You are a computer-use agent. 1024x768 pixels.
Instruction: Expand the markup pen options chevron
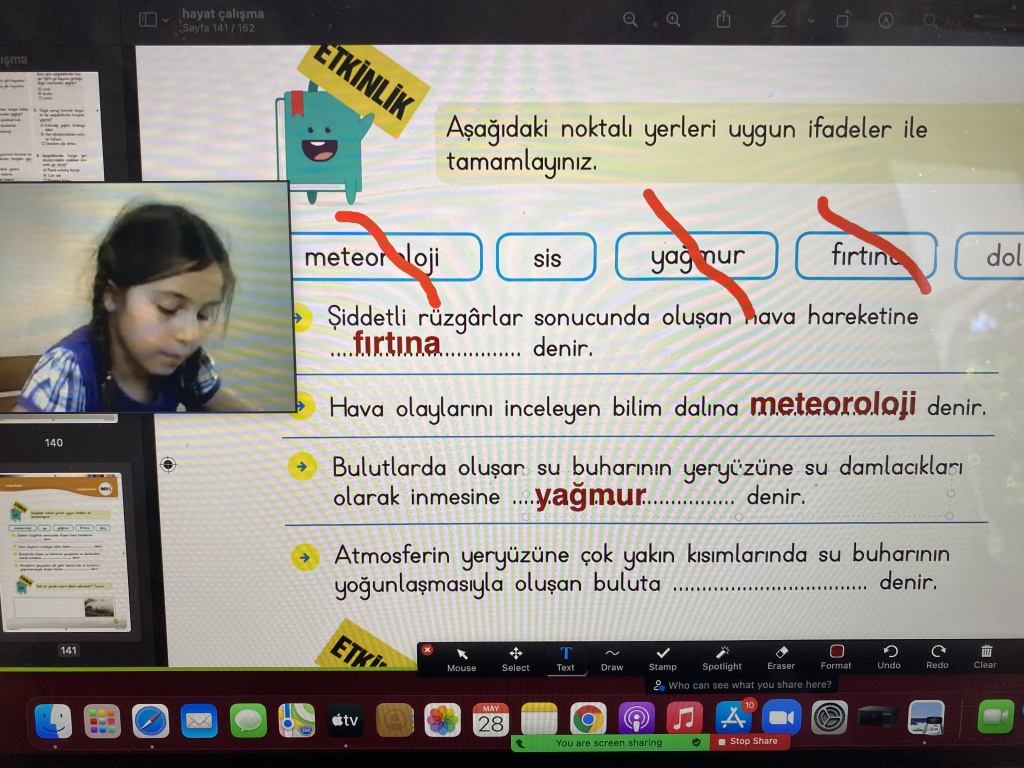point(810,21)
